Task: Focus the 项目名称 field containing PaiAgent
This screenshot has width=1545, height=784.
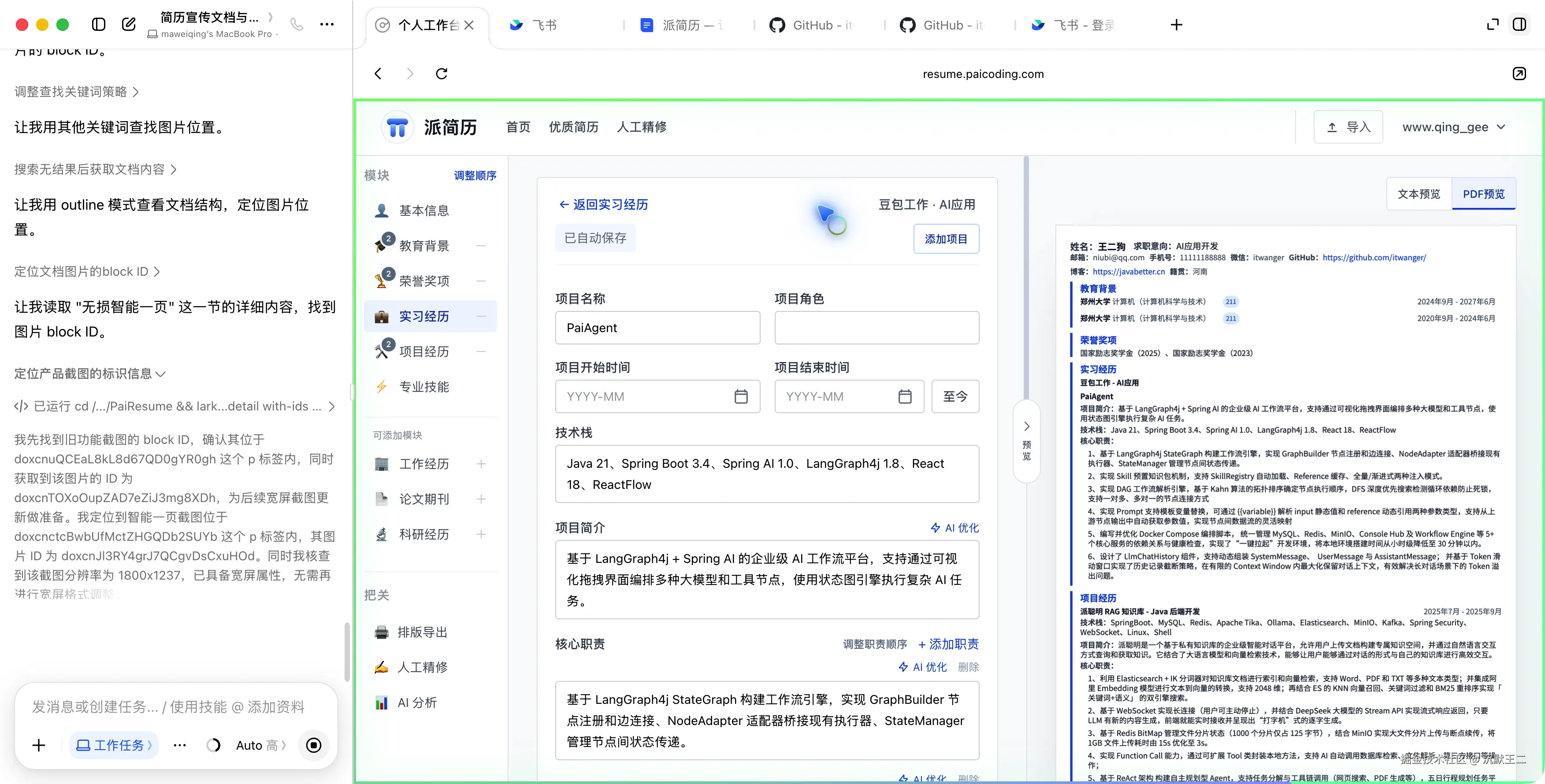Action: point(657,328)
